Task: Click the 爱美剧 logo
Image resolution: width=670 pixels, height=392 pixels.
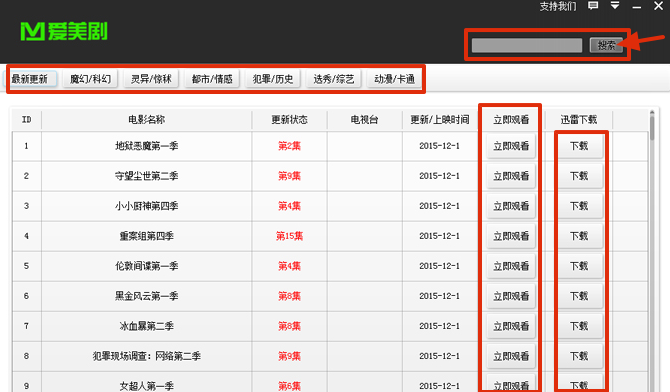Action: pos(64,32)
